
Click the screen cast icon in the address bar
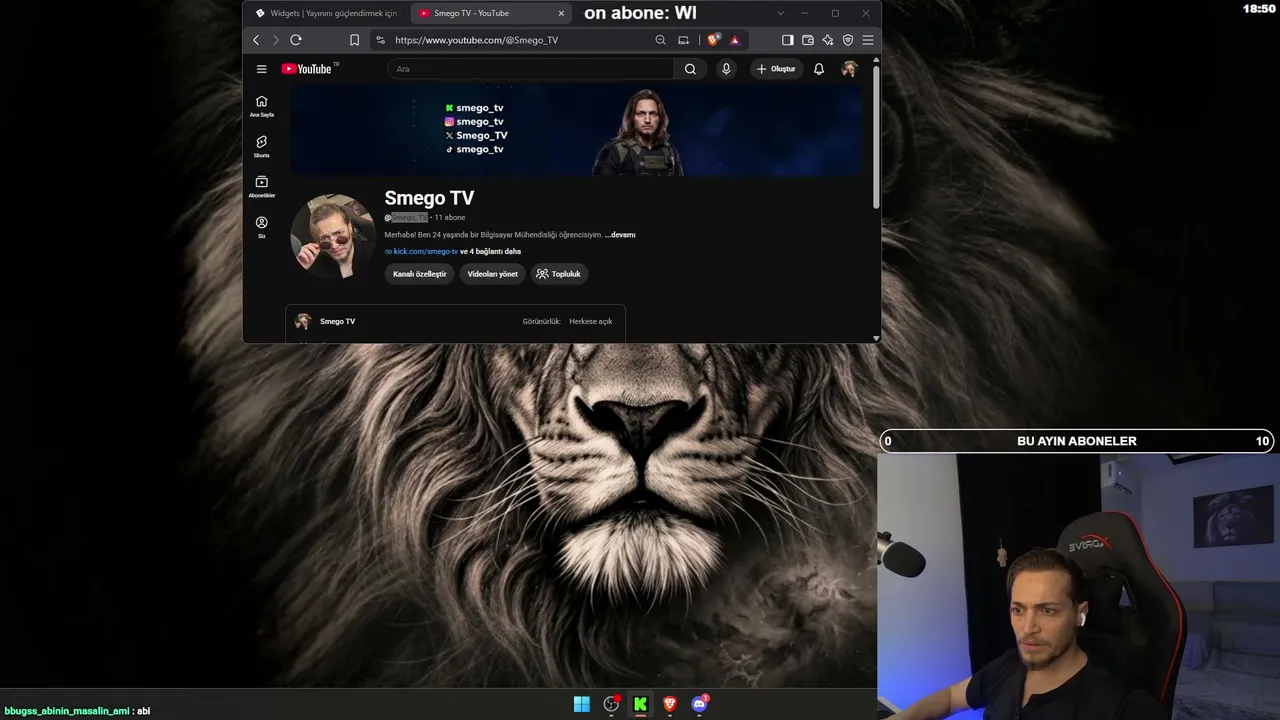[x=683, y=40]
